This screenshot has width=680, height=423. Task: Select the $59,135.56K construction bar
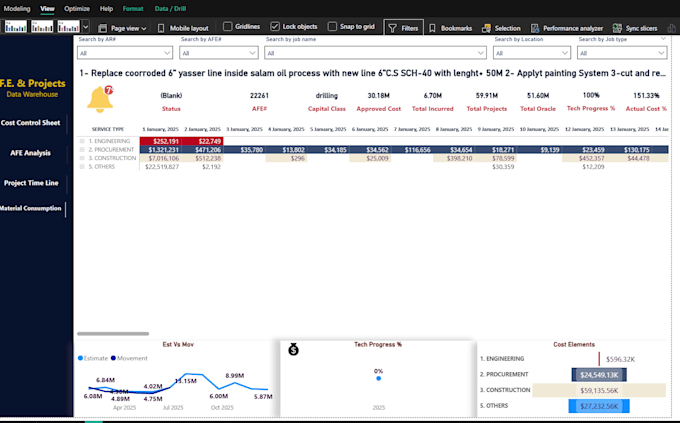599,390
